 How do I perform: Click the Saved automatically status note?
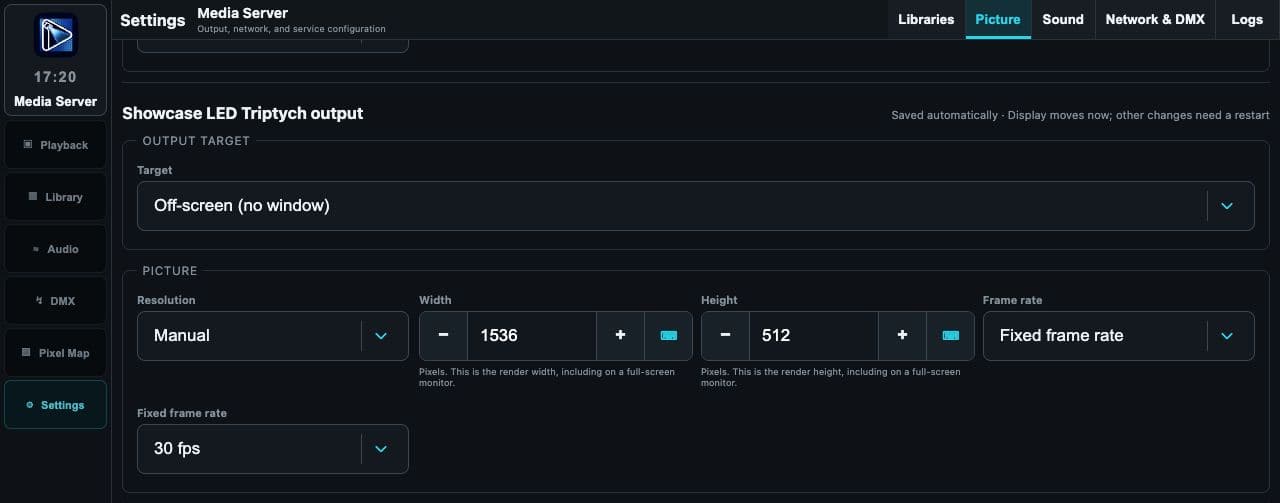[x=1080, y=115]
